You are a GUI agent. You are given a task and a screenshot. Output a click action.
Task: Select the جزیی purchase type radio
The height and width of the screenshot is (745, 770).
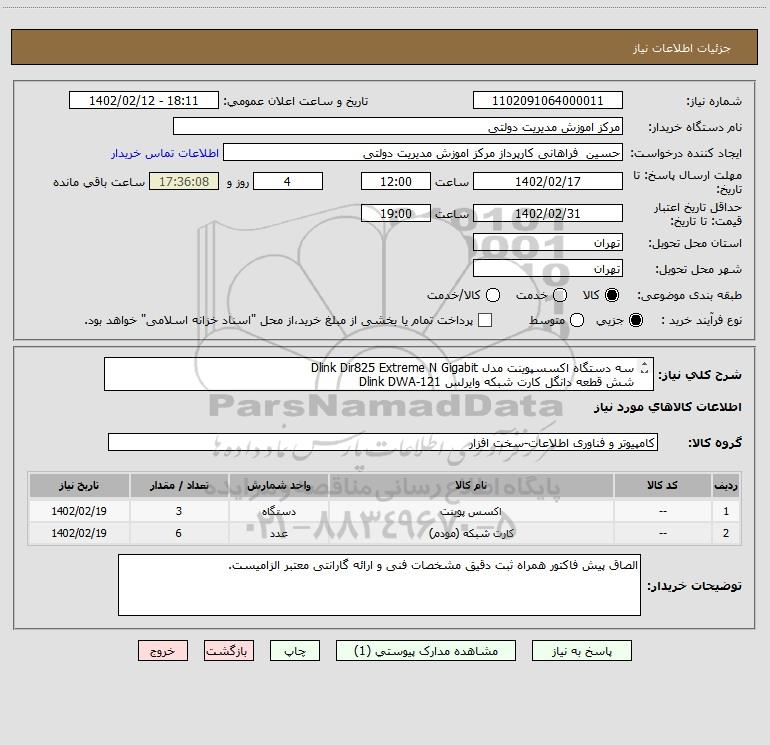[636, 320]
